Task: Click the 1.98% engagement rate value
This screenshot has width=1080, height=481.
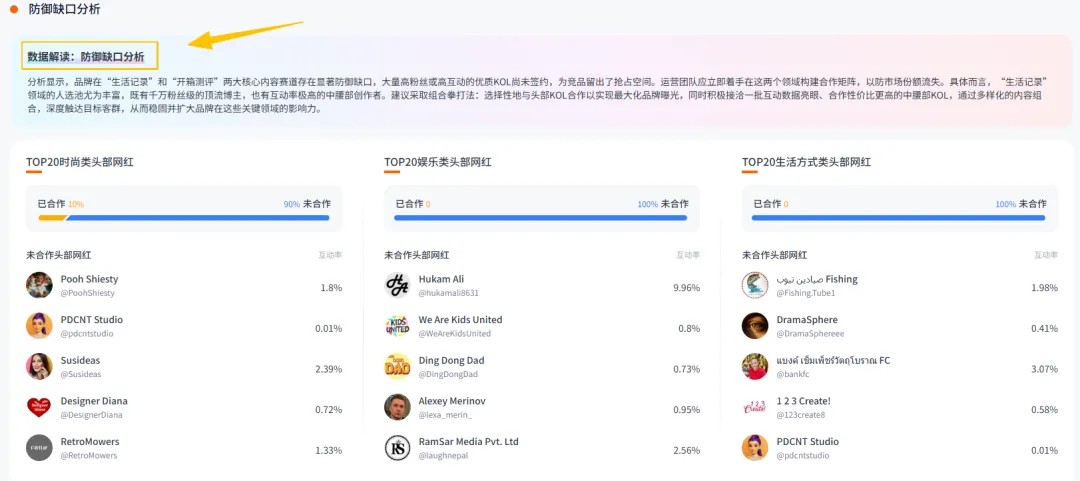Action: click(x=1044, y=287)
